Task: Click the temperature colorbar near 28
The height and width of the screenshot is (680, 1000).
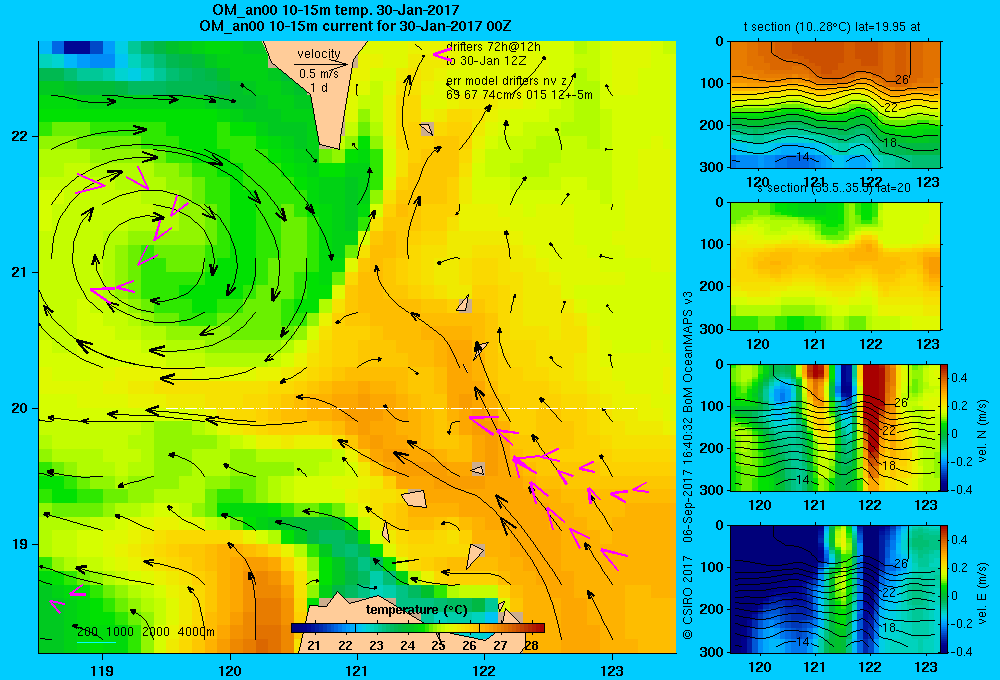Action: point(531,628)
